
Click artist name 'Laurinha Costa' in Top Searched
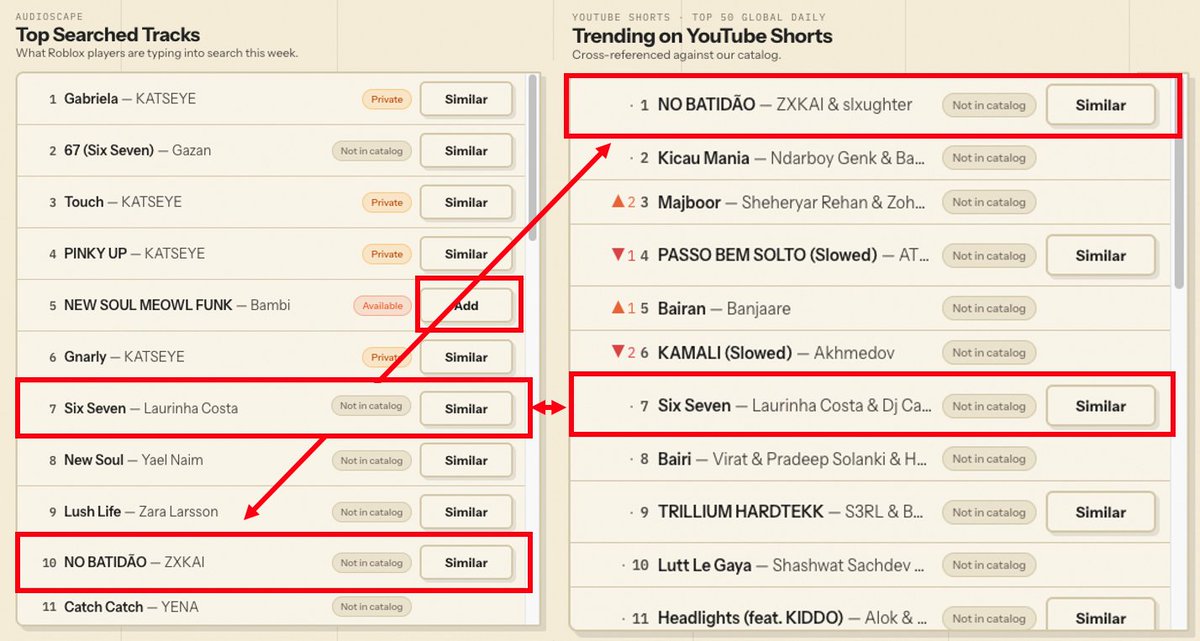point(191,408)
